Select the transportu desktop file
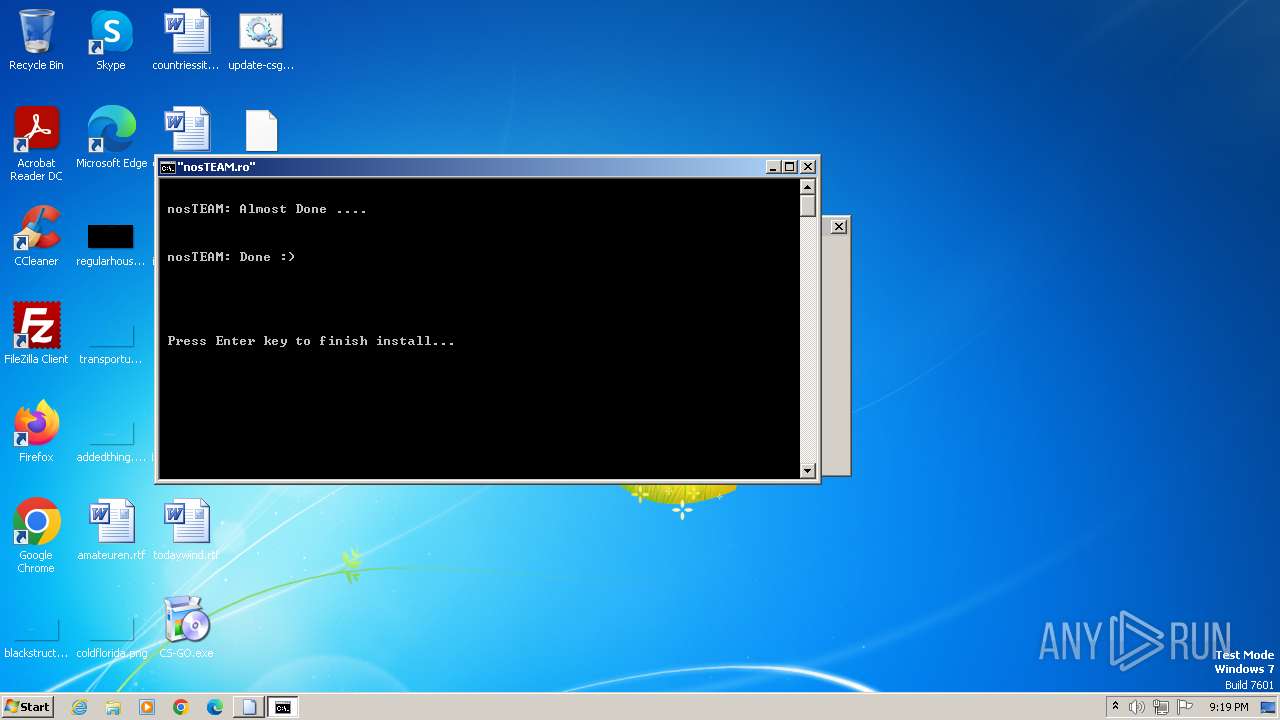 tap(111, 342)
